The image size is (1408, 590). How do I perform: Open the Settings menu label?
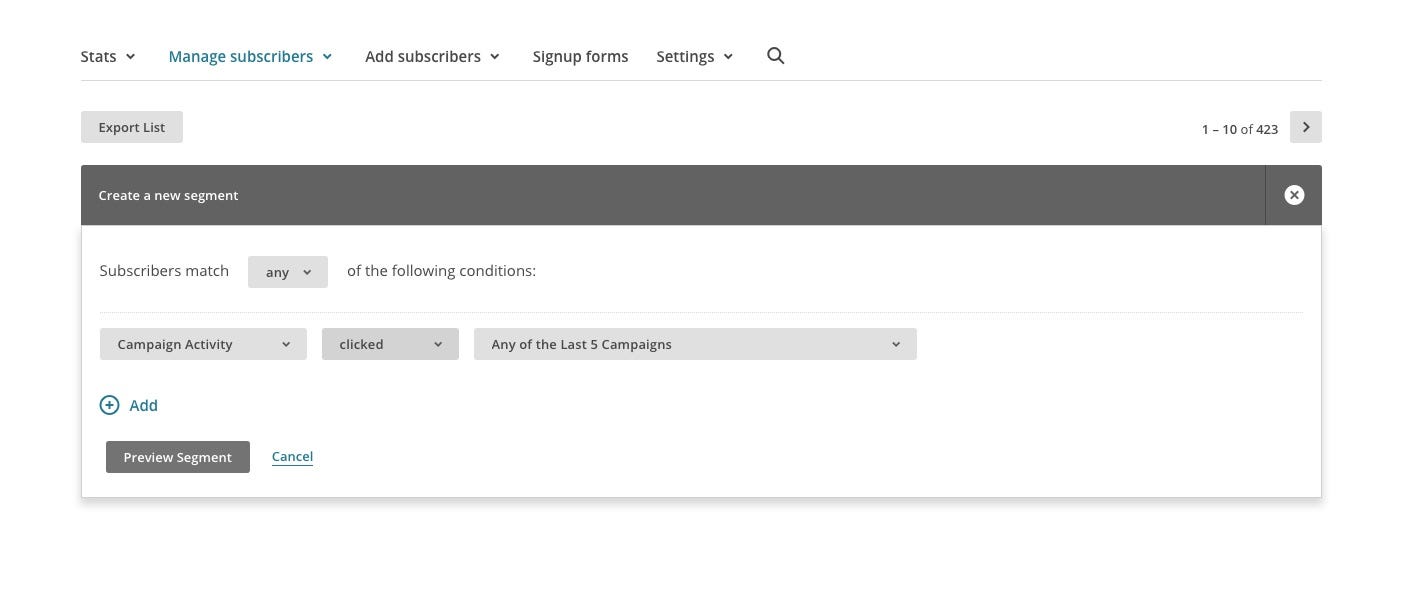pos(684,56)
